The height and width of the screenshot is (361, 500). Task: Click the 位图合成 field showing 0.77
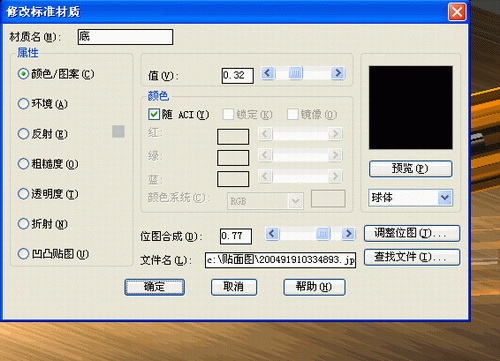pyautogui.click(x=236, y=236)
